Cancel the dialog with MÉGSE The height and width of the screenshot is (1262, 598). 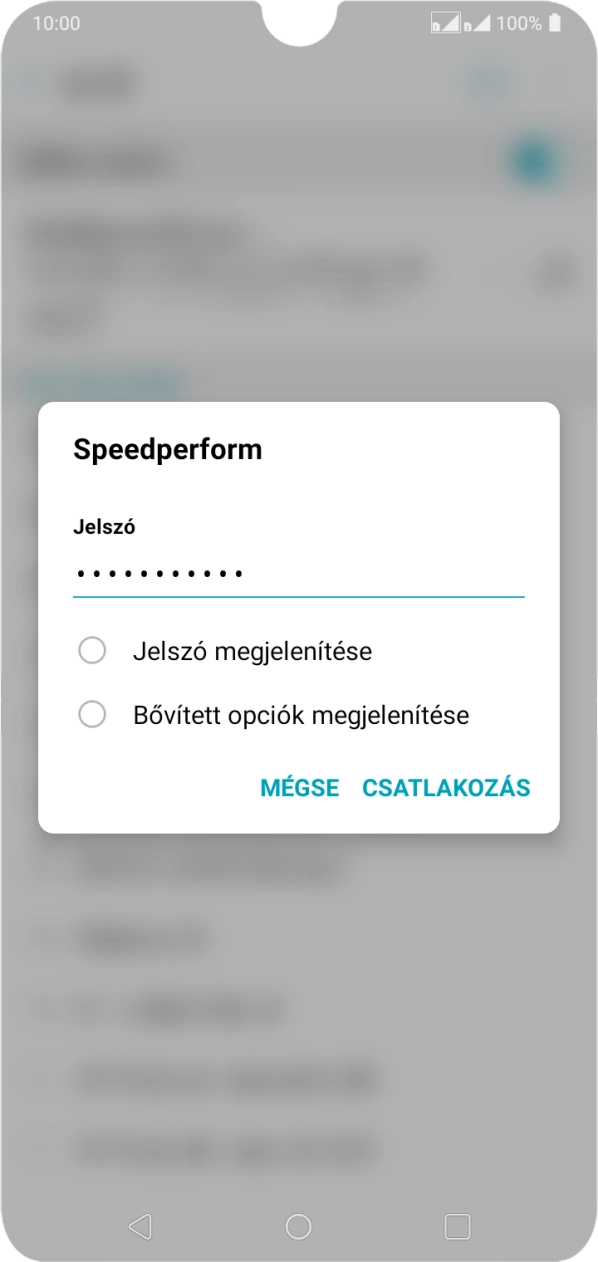[x=299, y=788]
